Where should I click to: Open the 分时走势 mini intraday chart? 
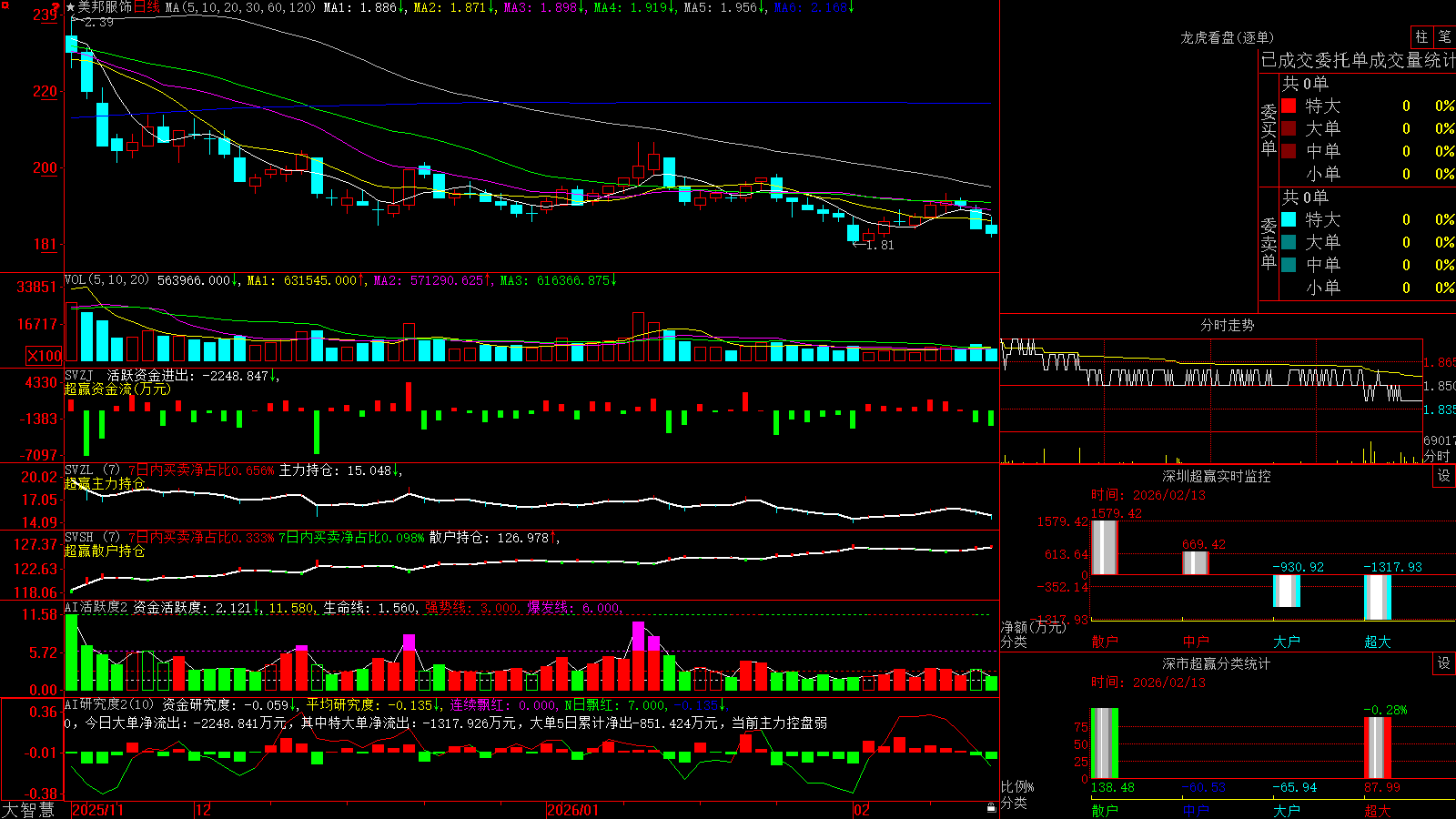point(1211,401)
